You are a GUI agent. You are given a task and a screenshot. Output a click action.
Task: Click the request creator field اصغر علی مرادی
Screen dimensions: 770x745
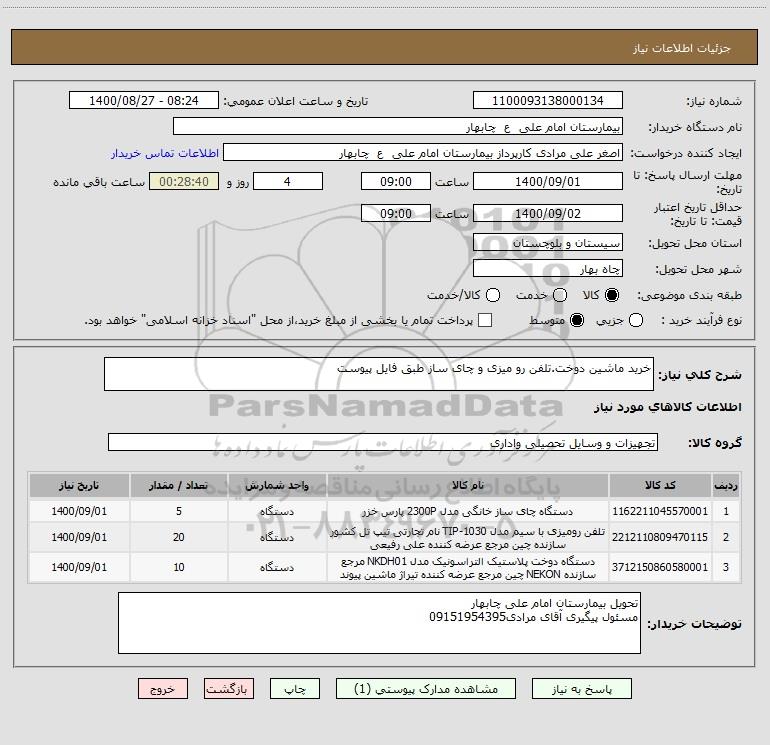pyautogui.click(x=423, y=153)
